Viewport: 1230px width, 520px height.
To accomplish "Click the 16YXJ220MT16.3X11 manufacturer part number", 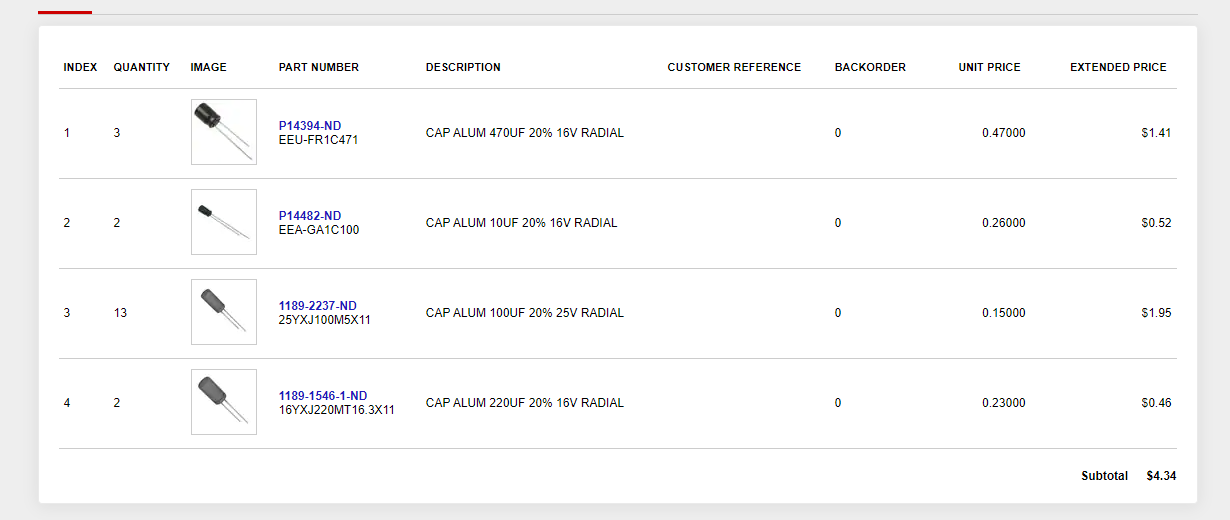I will point(336,410).
